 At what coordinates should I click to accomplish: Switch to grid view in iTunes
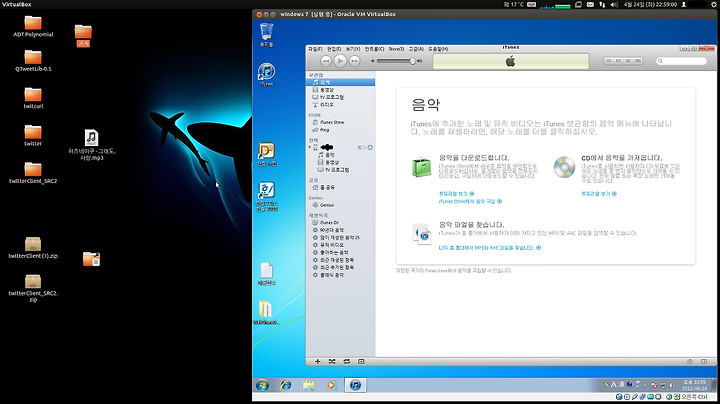tap(628, 61)
